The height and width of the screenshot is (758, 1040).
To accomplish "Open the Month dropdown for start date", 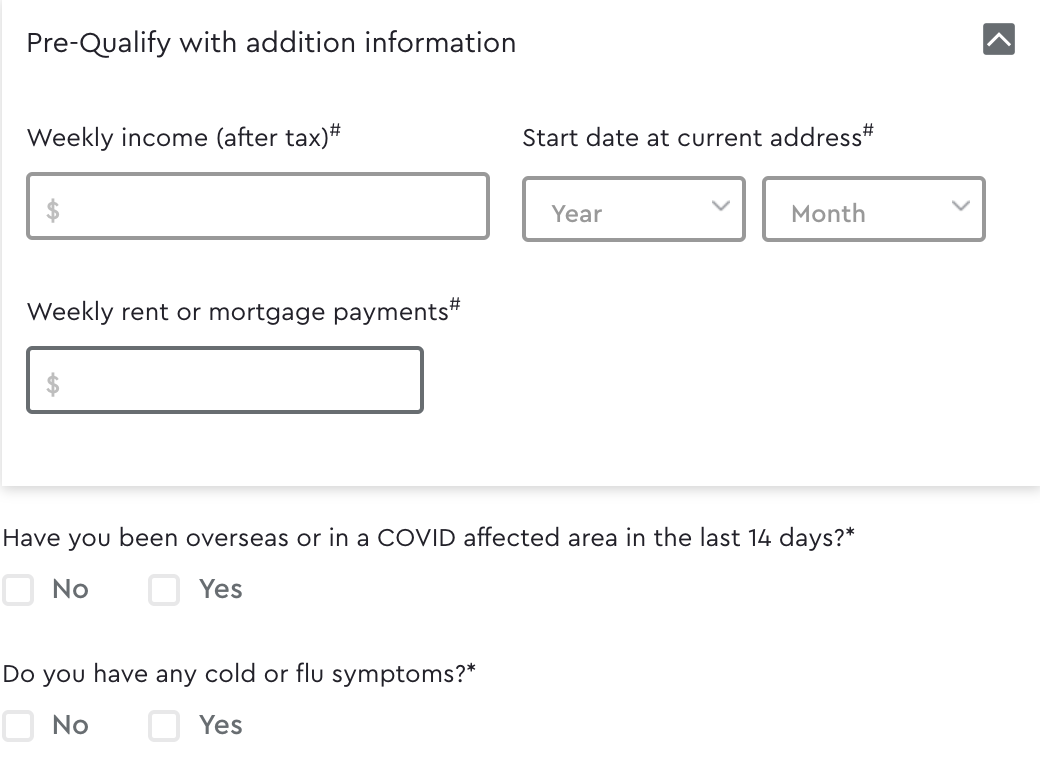I will pyautogui.click(x=874, y=209).
